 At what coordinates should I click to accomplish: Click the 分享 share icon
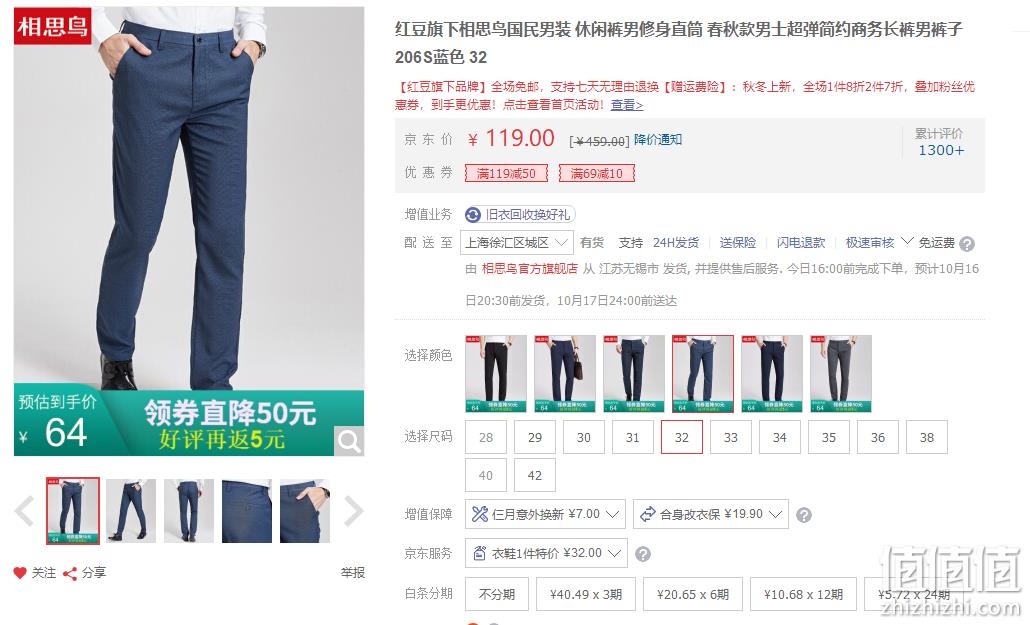tap(70, 574)
